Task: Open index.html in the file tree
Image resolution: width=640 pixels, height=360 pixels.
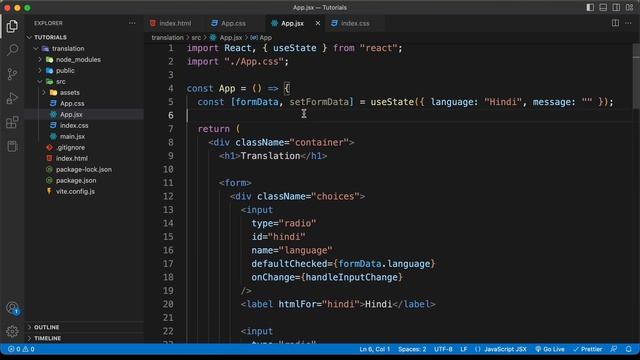Action: pos(84,158)
